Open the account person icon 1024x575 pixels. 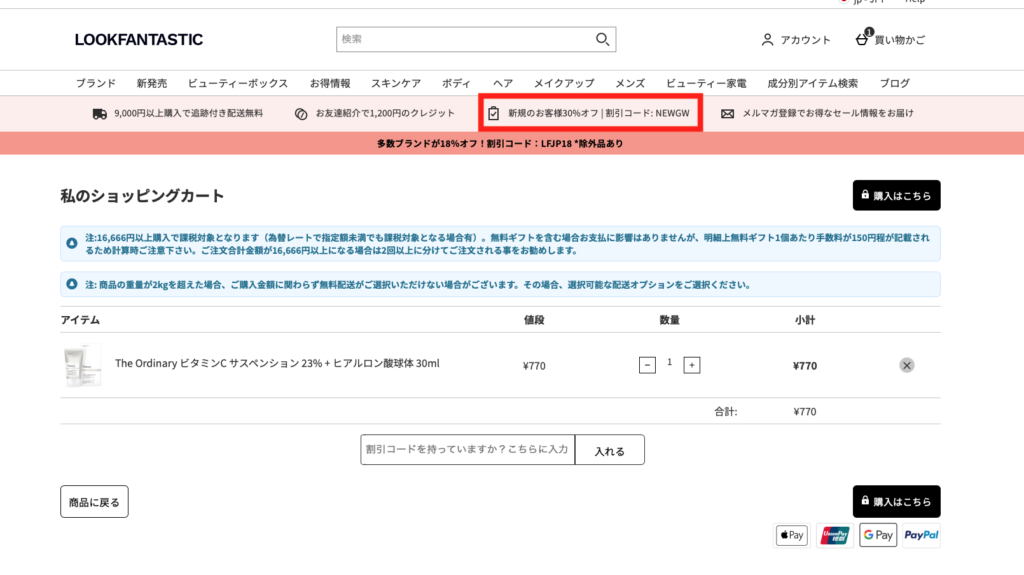(767, 40)
